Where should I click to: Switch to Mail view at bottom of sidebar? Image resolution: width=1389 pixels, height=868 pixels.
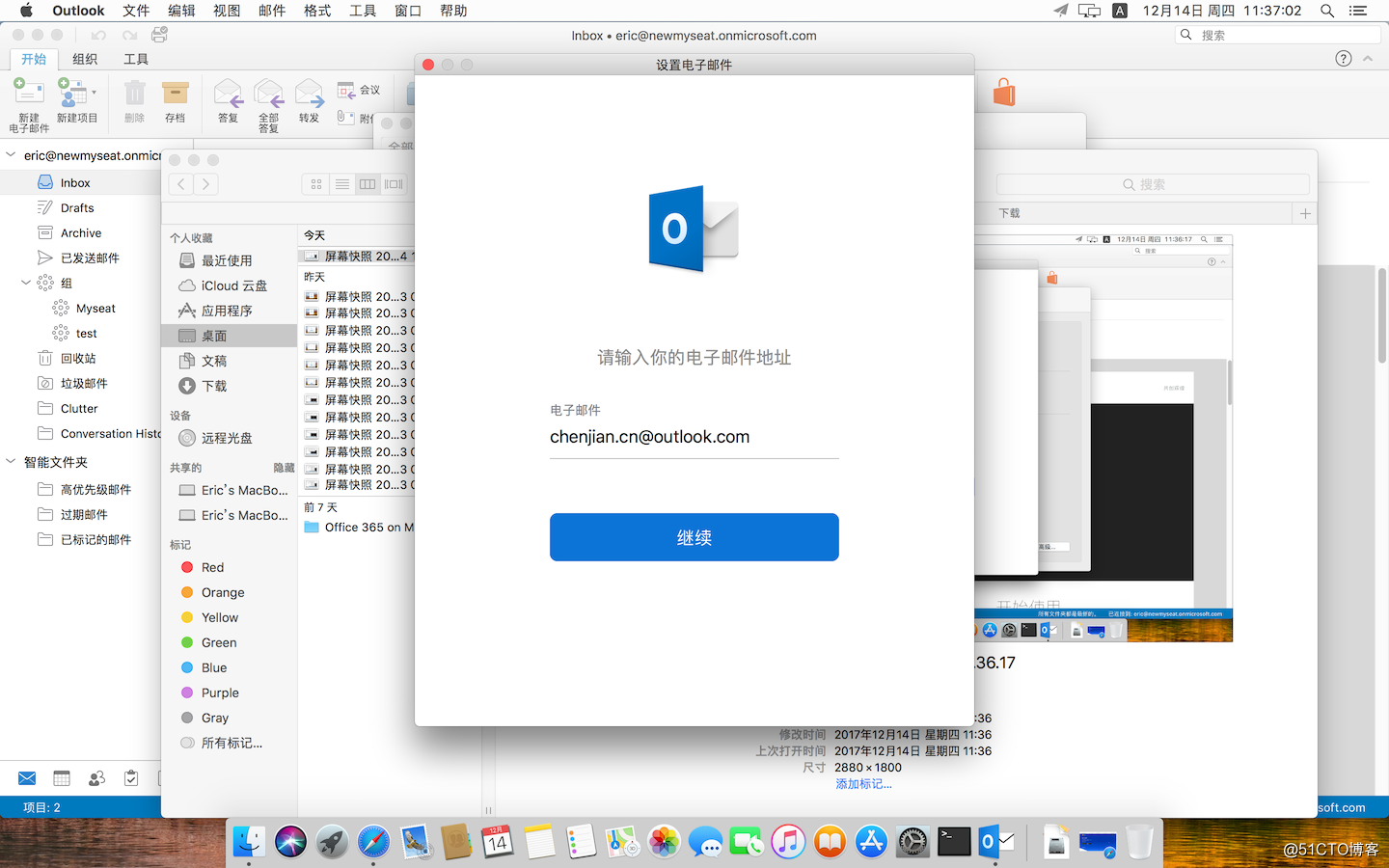click(27, 778)
